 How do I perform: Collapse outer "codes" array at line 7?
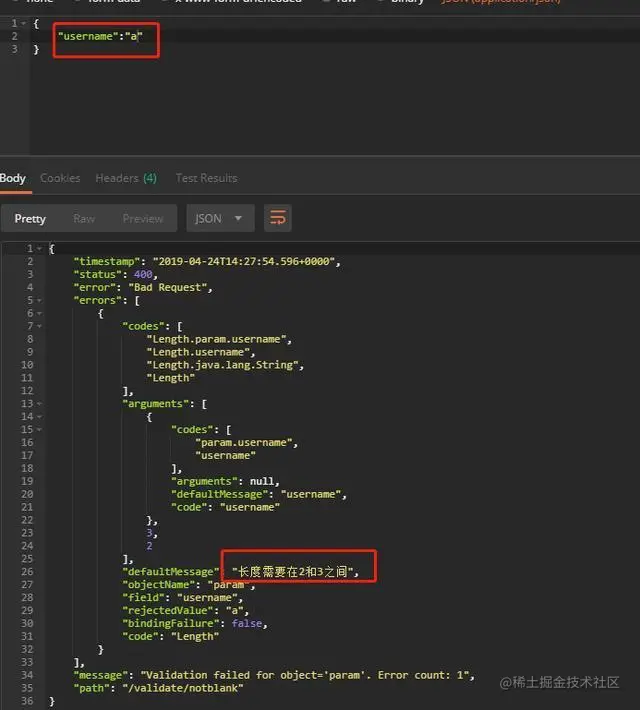[39, 326]
